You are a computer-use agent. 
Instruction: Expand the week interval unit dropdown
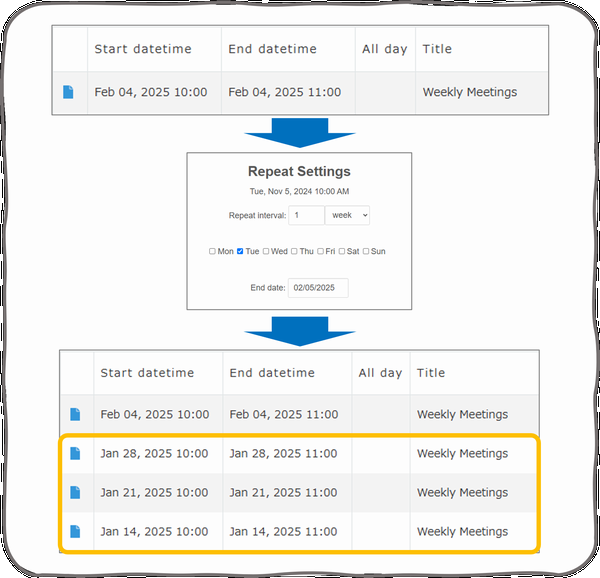point(347,215)
